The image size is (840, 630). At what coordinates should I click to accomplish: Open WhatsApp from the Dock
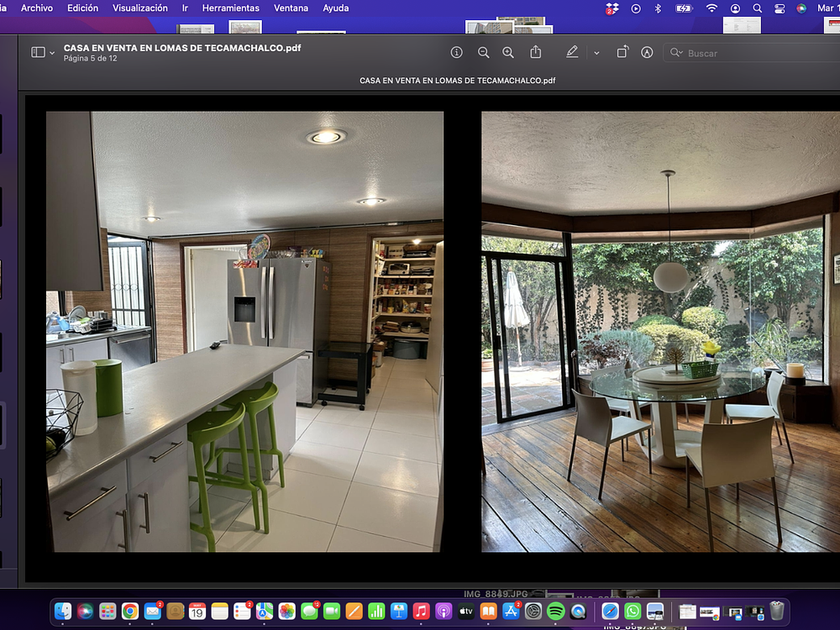point(633,611)
